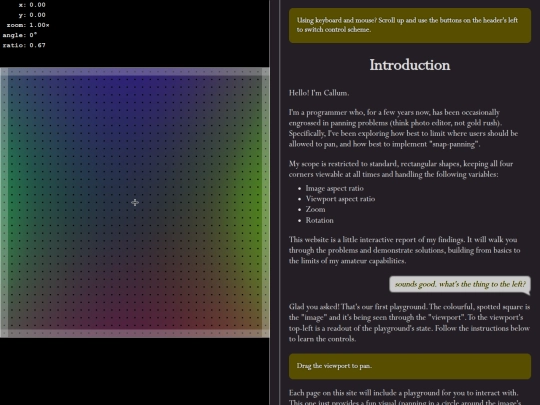Click the crosshair at the viewport center
Screen dimensions: 540x405
135,202
